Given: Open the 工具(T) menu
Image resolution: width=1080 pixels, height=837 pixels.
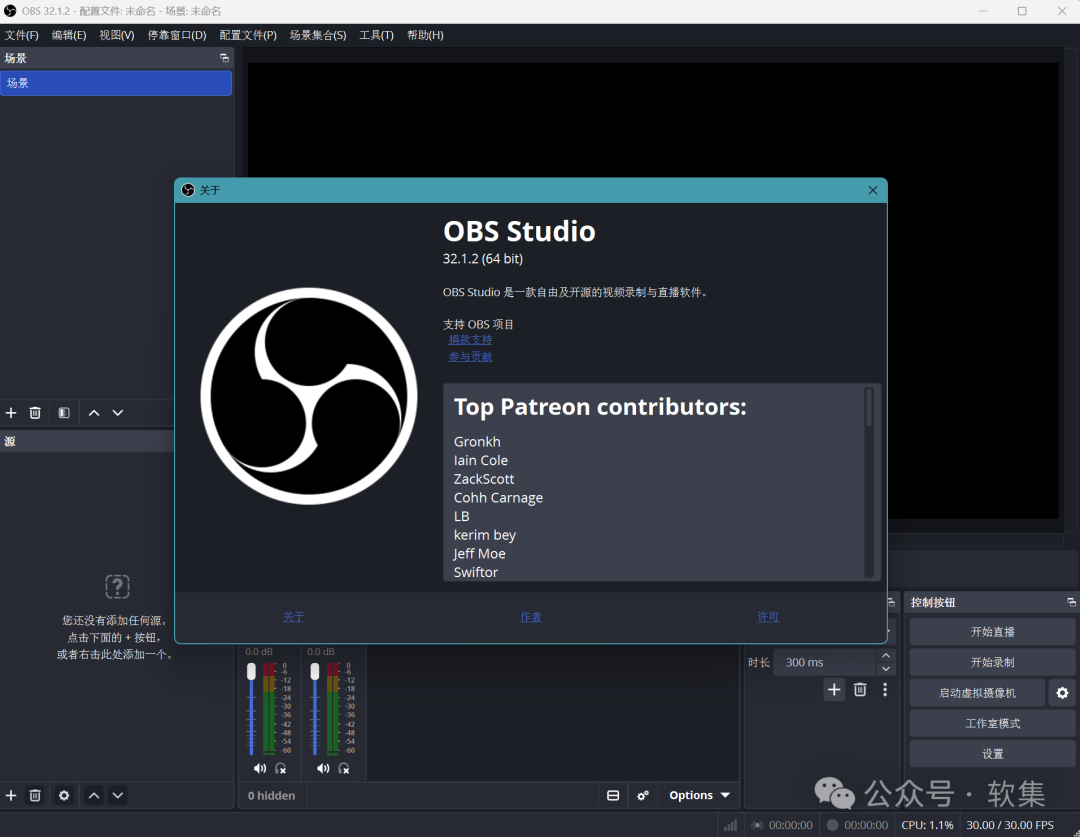Looking at the screenshot, I should (376, 35).
